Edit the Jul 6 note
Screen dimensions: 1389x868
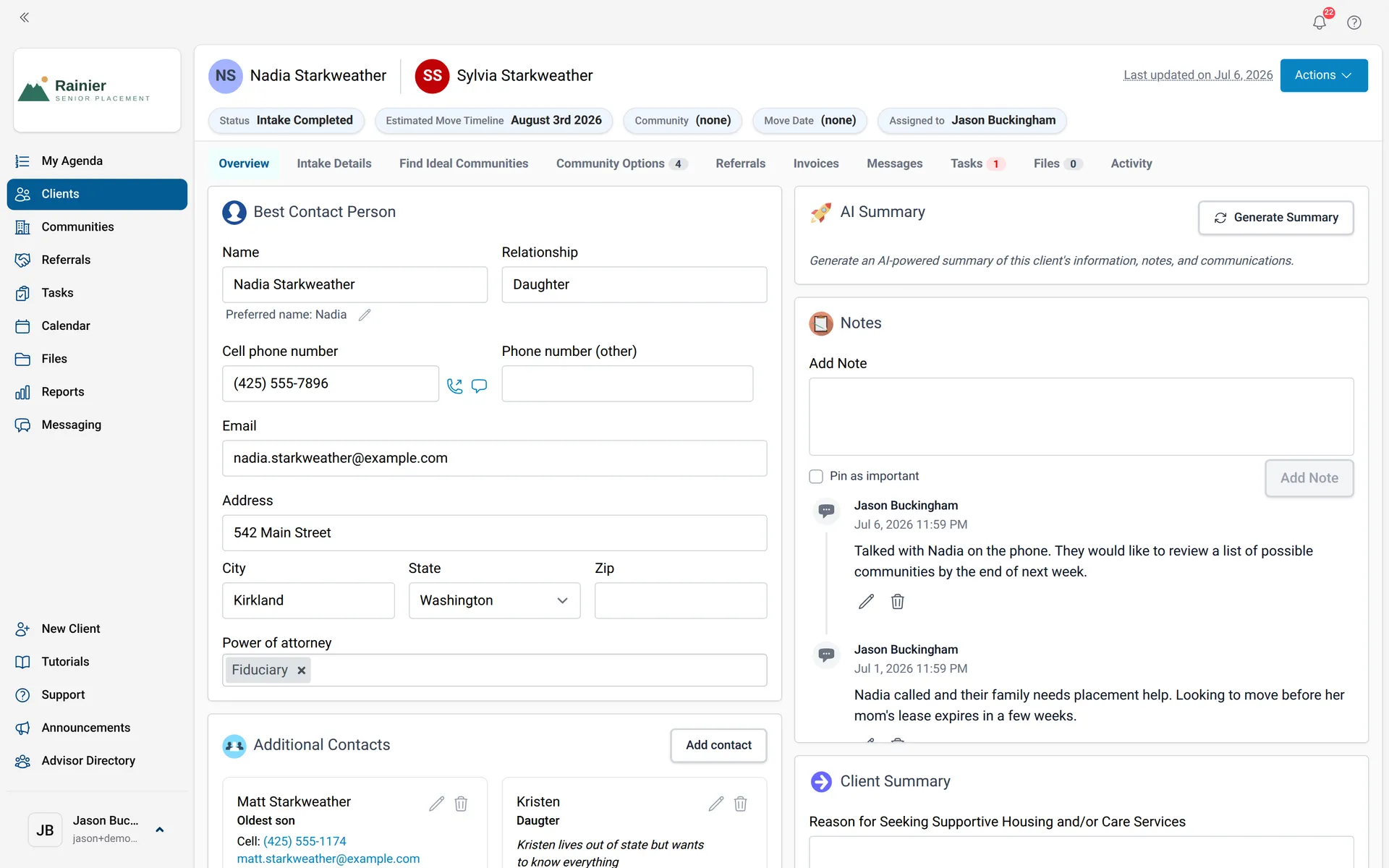(x=866, y=601)
